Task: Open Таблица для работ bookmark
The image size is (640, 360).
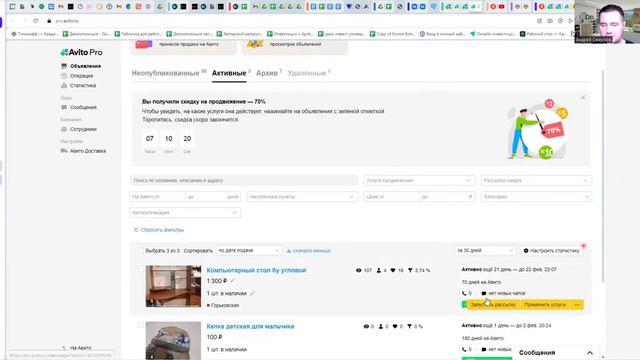Action: 139,34
